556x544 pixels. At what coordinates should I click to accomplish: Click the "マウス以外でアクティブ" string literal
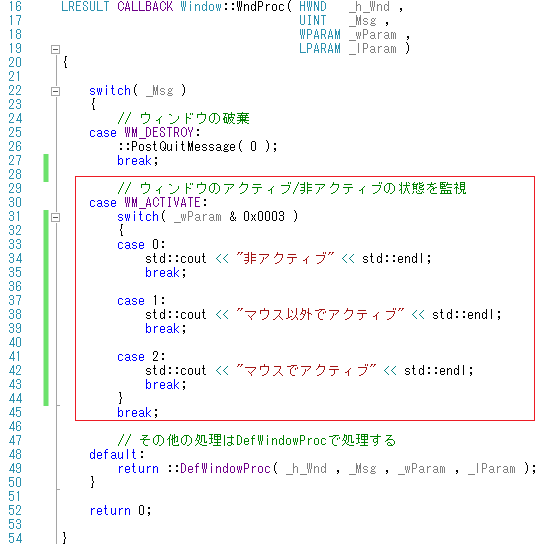[x=320, y=315]
